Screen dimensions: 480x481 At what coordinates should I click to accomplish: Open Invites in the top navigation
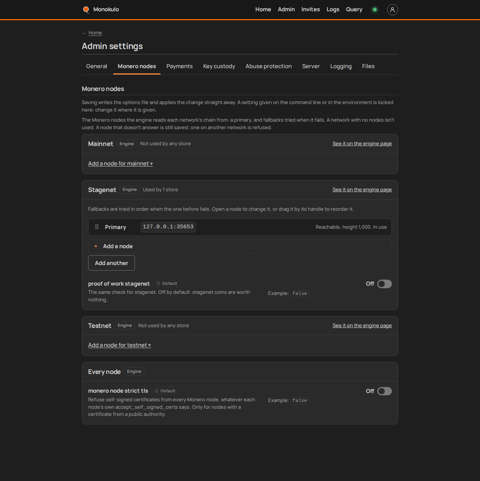click(x=311, y=10)
